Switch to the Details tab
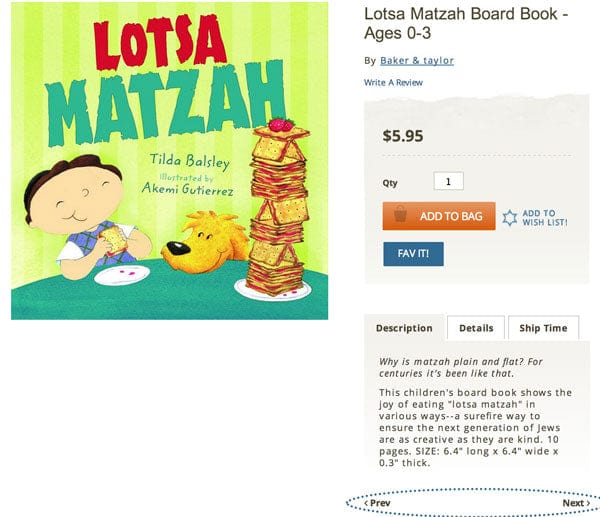600x517 pixels. coord(476,328)
